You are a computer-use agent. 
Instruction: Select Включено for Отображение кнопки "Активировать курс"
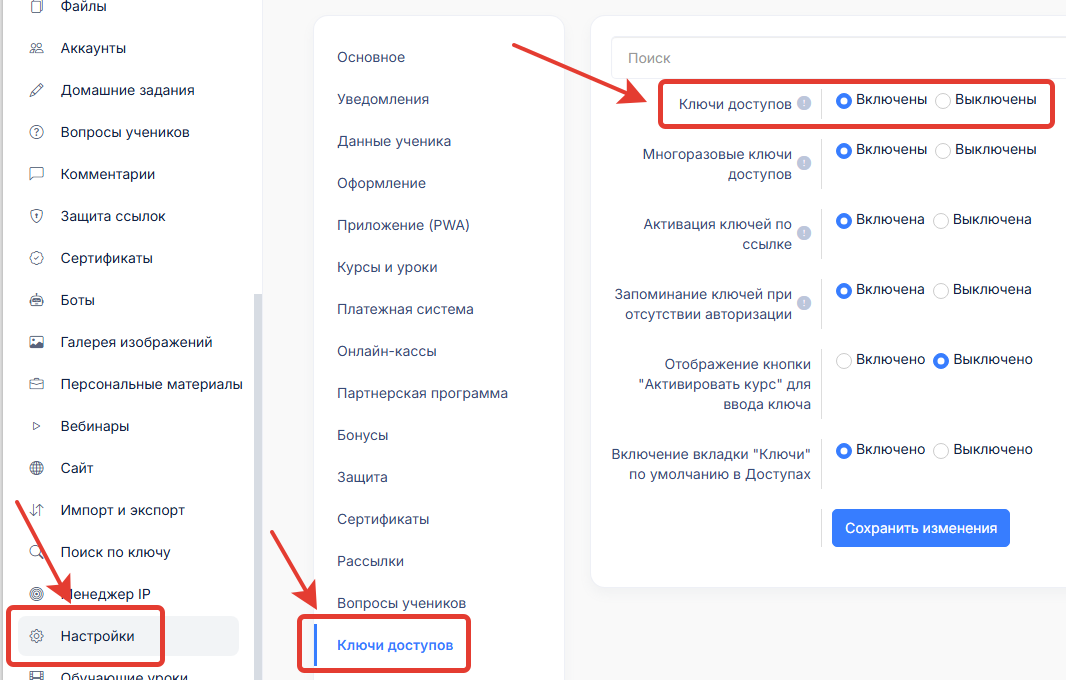tap(844, 361)
